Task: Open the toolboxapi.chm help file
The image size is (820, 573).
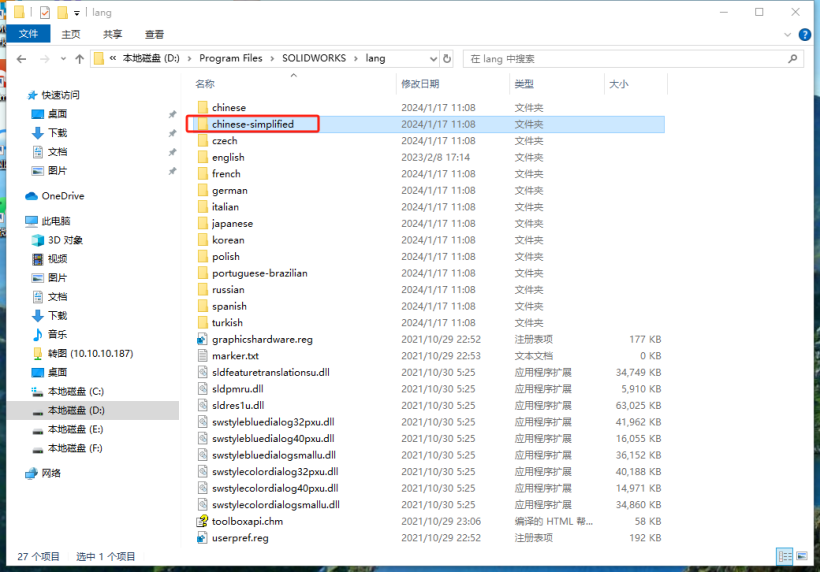Action: 247,521
